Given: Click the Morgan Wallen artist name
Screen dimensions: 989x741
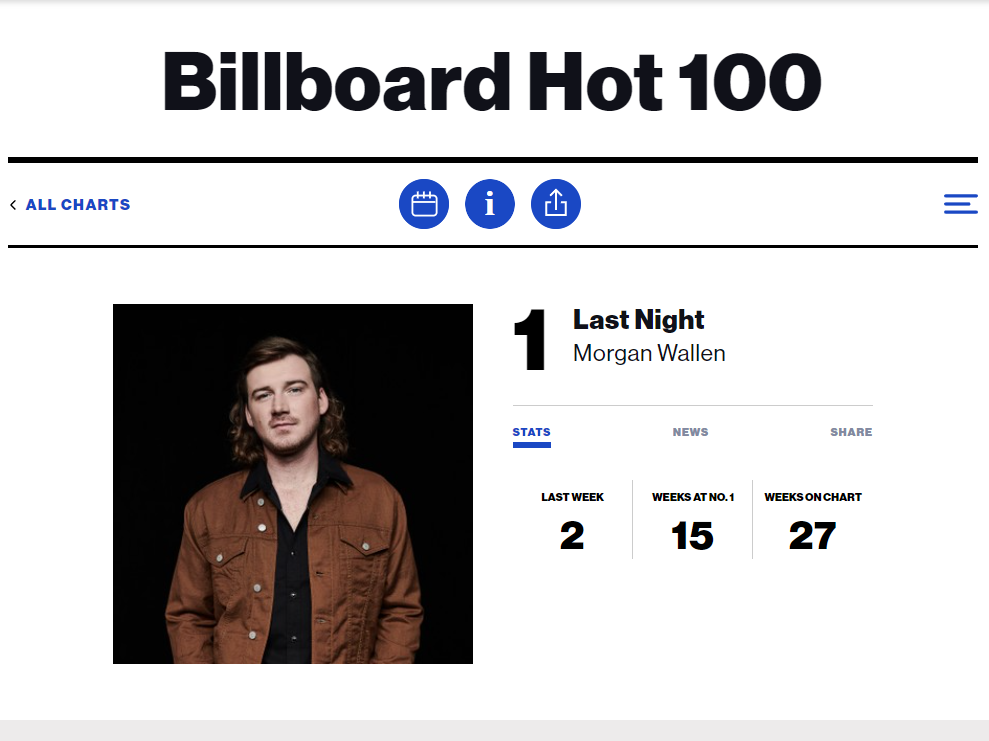Looking at the screenshot, I should coord(649,353).
